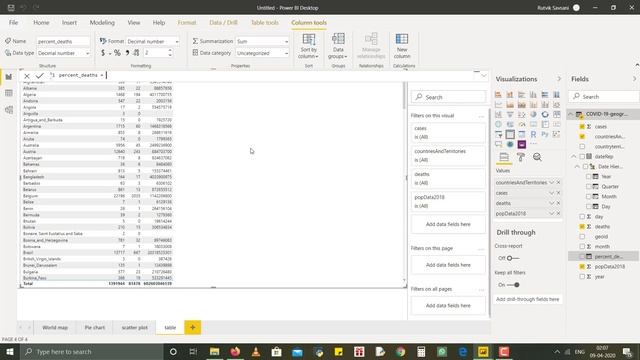Uncheck the deaths field checkbox
Image resolution: width=640 pixels, height=360 pixels.
coord(582,227)
